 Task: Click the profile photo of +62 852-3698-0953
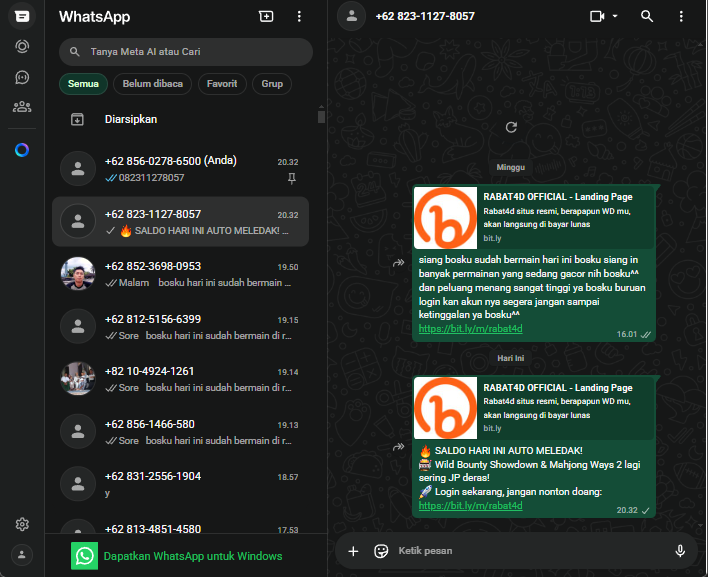78,274
